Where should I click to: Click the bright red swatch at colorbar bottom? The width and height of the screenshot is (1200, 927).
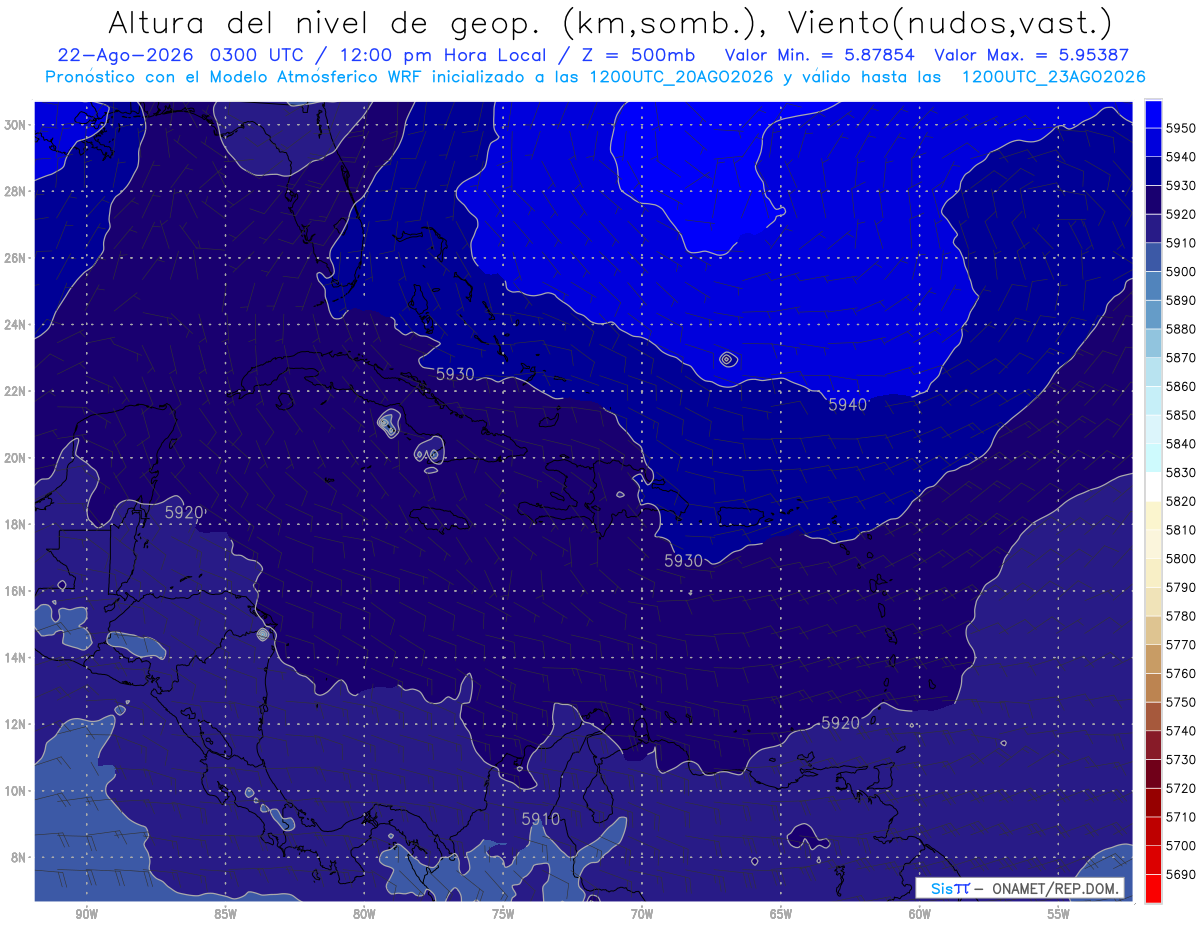1153,888
